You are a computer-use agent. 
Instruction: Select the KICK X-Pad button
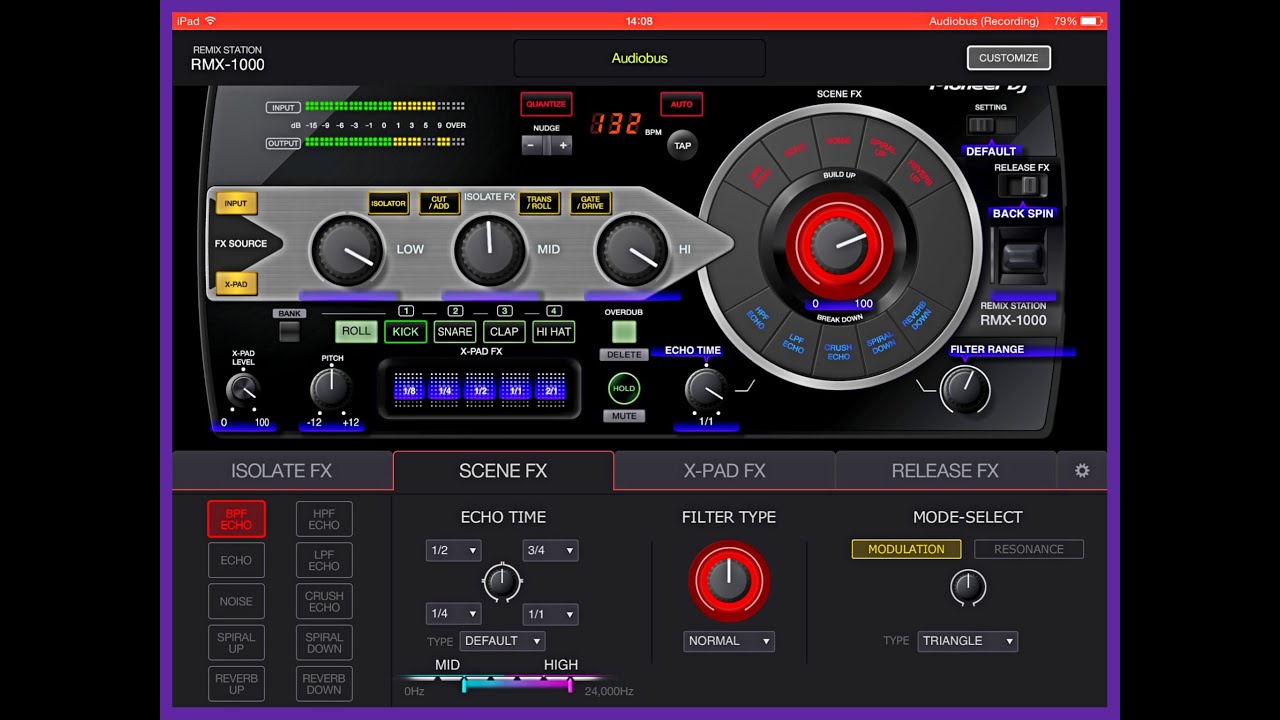[405, 332]
